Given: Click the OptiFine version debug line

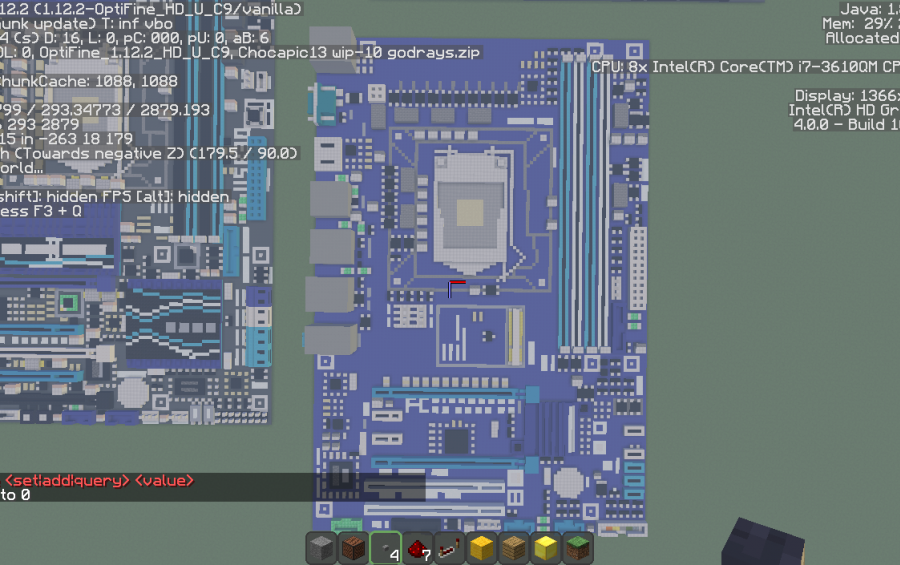Looking at the screenshot, I should tap(150, 9).
